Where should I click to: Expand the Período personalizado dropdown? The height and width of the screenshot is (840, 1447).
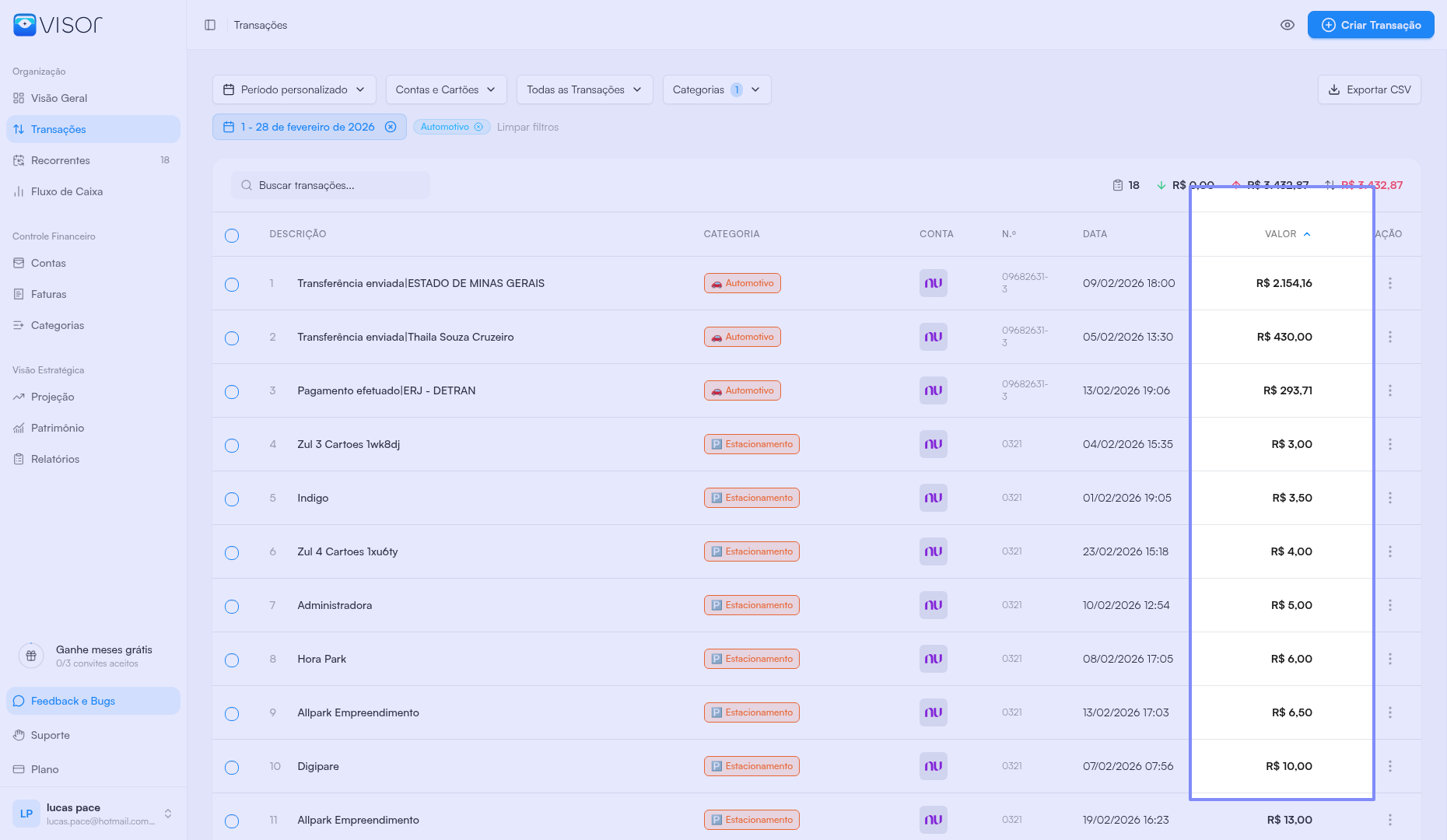294,89
